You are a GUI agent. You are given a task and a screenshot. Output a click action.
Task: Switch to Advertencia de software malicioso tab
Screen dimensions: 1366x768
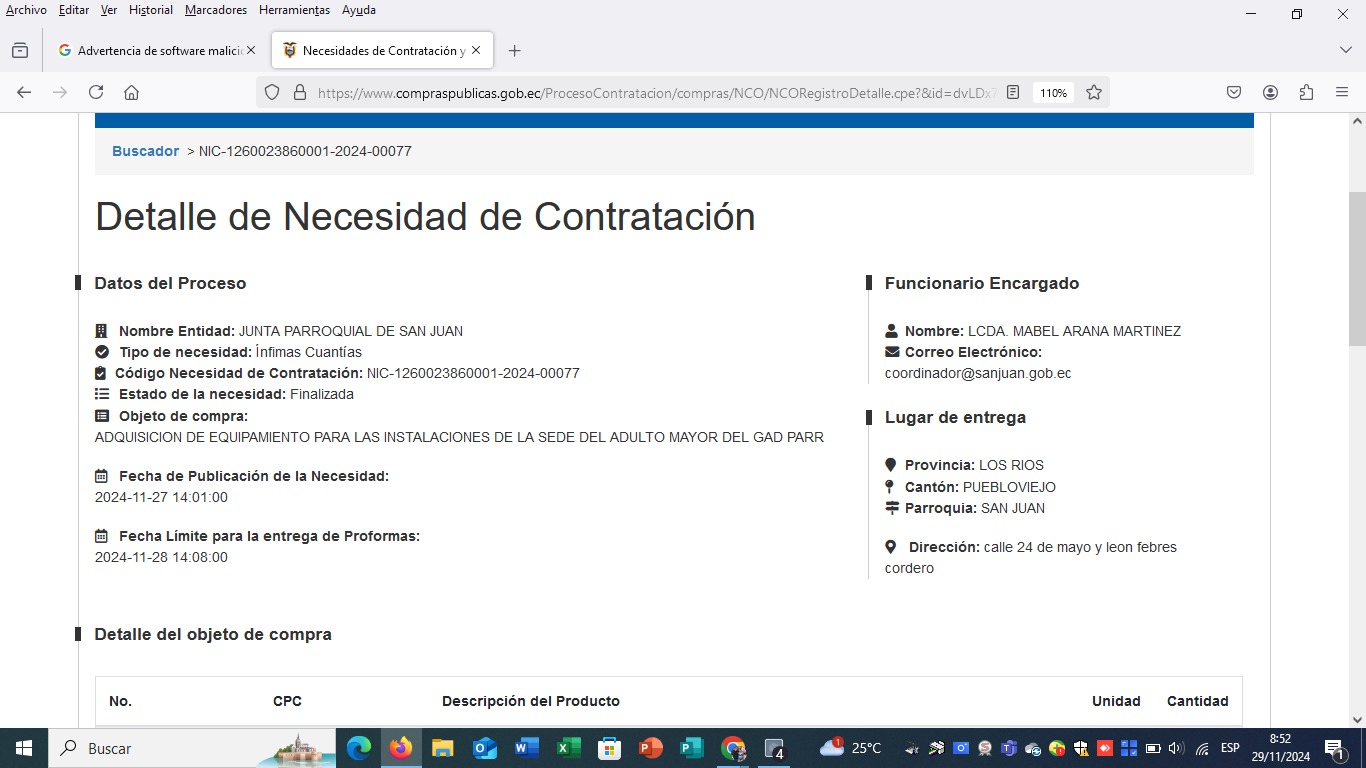point(150,50)
